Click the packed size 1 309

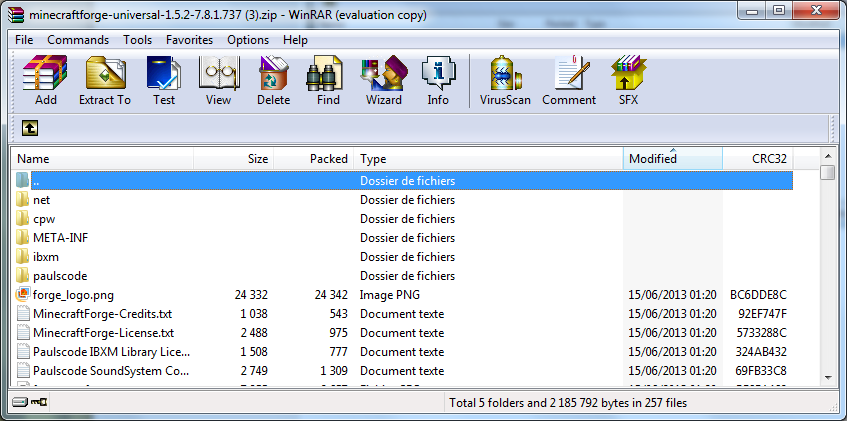click(334, 371)
